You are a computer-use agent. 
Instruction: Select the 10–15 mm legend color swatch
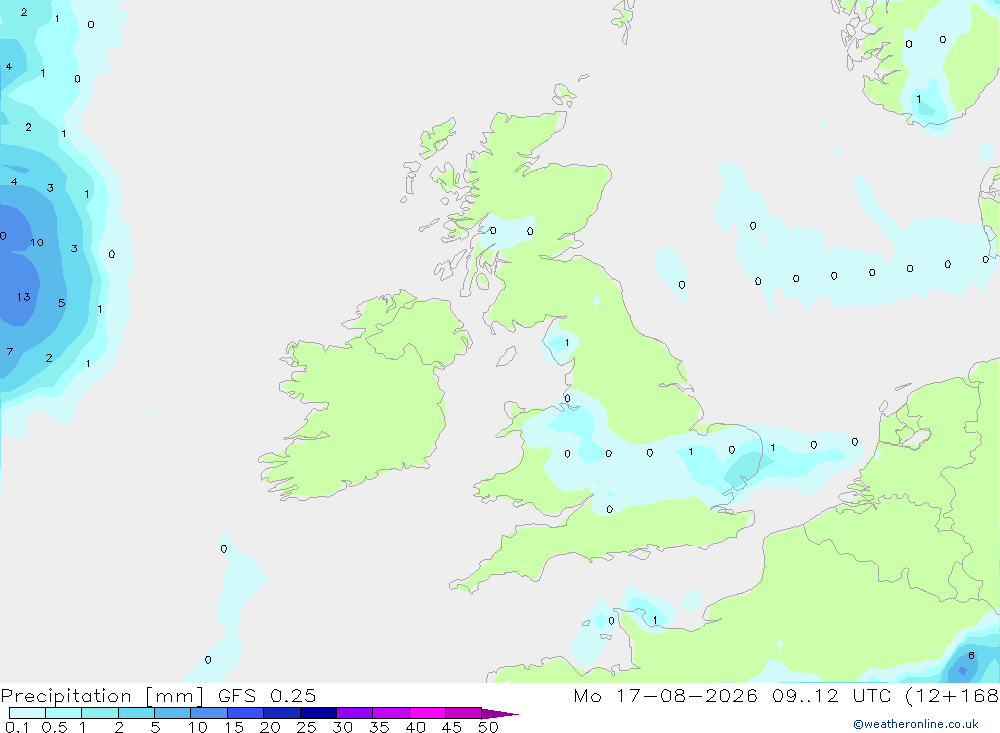(209, 713)
